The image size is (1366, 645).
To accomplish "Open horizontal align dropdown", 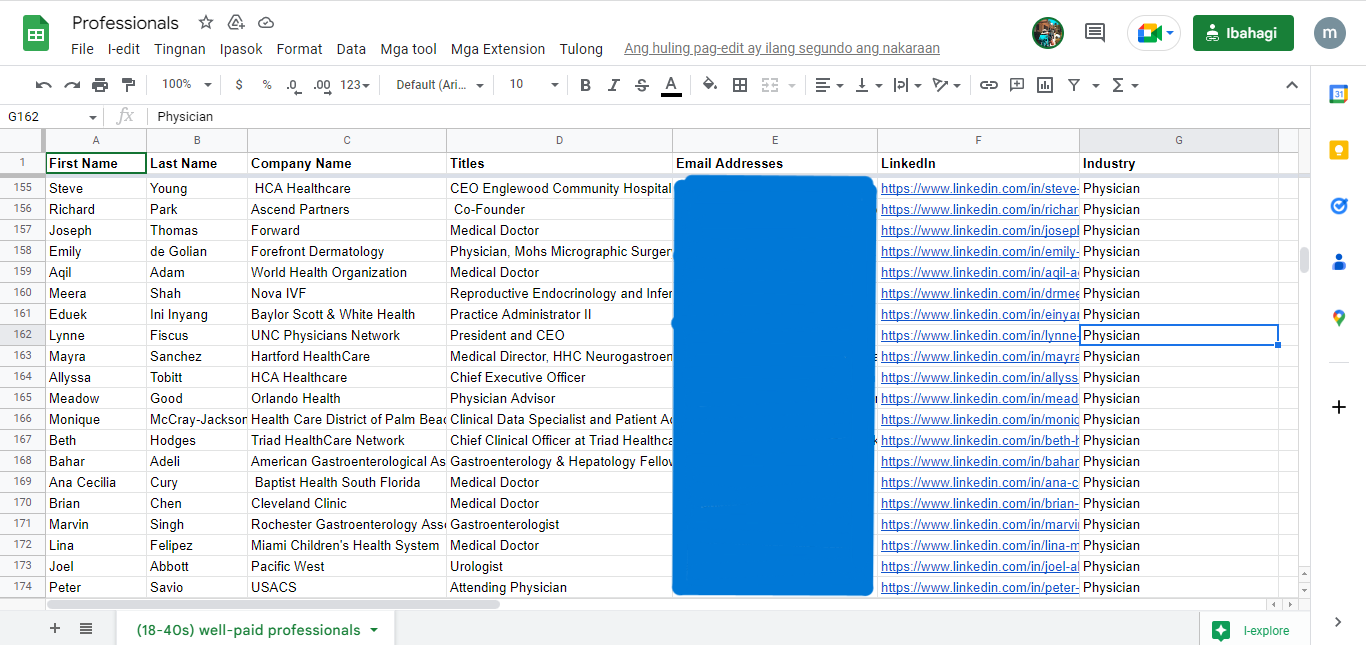I will [x=829, y=85].
